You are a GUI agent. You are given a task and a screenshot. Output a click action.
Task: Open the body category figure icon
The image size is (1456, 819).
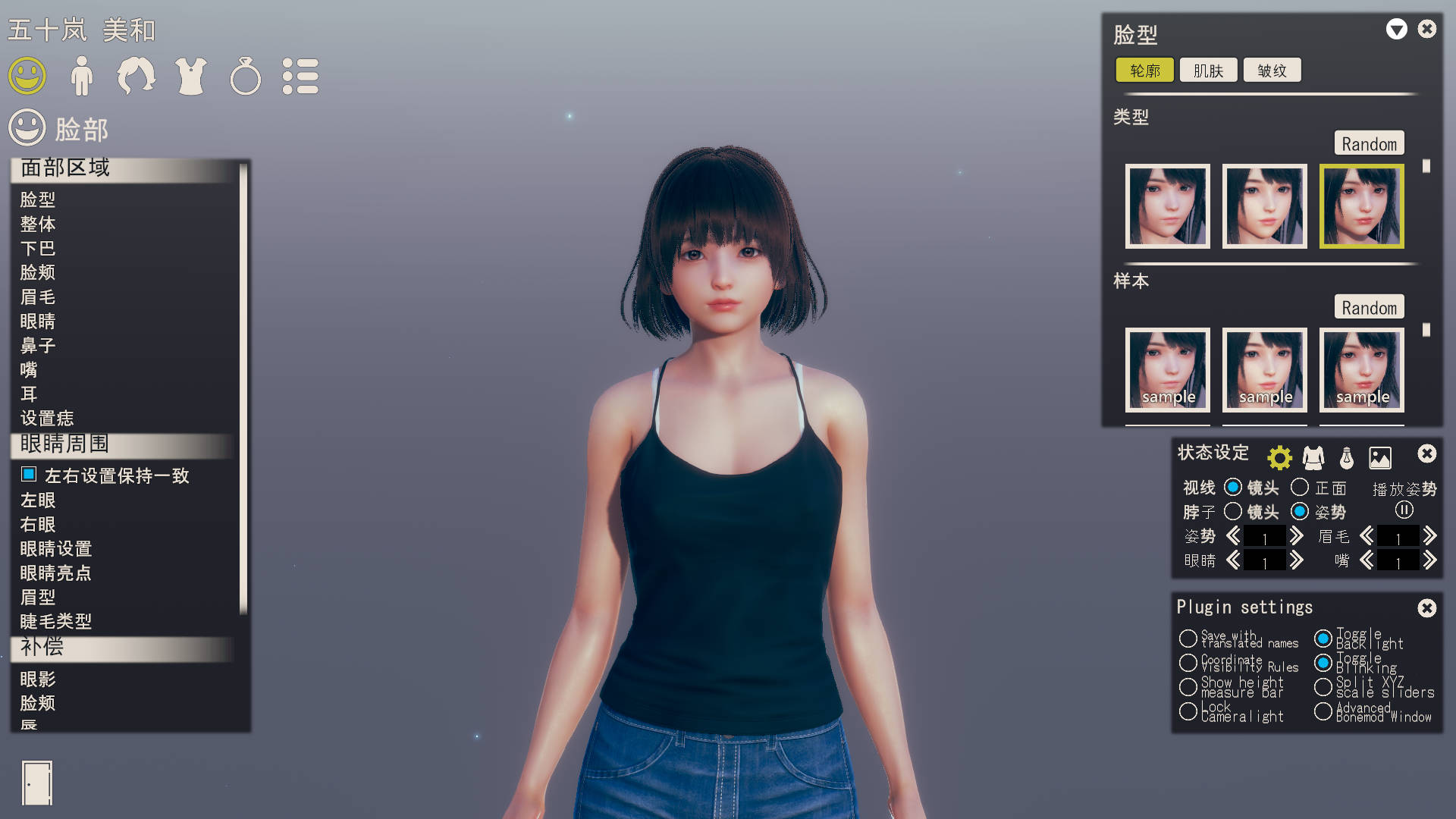pos(81,76)
